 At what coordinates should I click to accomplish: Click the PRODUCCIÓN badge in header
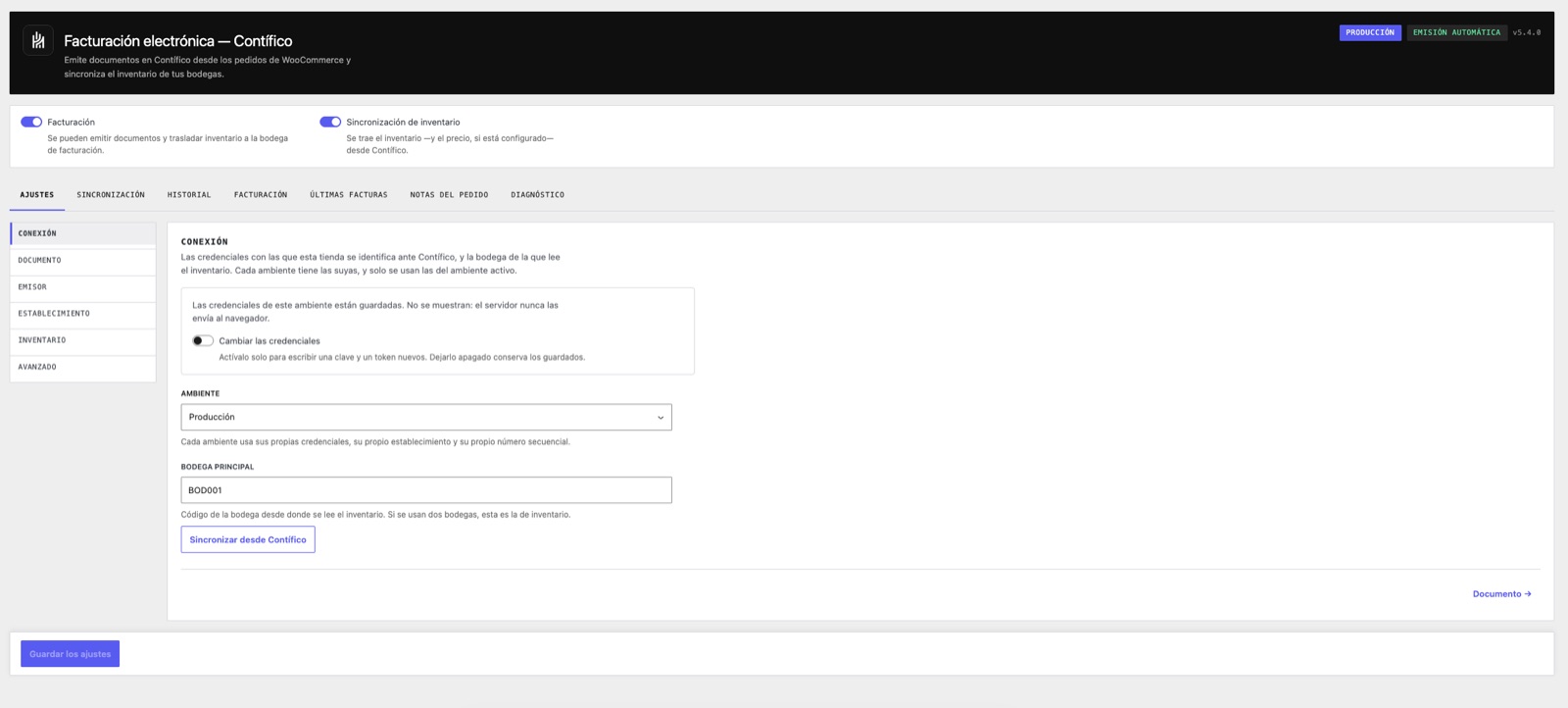point(1370,32)
